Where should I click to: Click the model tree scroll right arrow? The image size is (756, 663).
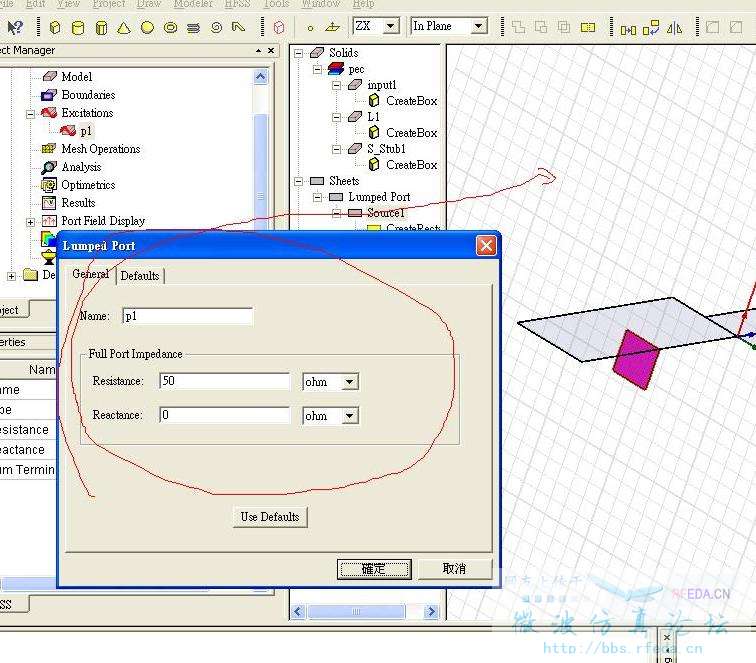point(431,612)
